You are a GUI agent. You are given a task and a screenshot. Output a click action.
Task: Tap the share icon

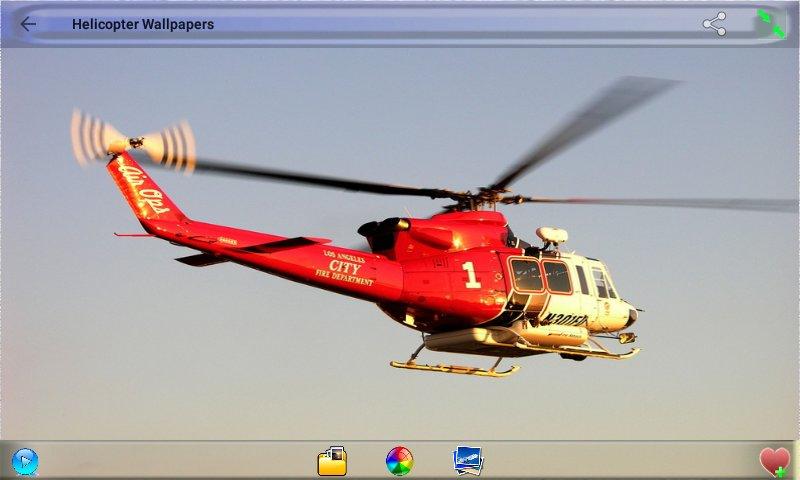(x=714, y=24)
